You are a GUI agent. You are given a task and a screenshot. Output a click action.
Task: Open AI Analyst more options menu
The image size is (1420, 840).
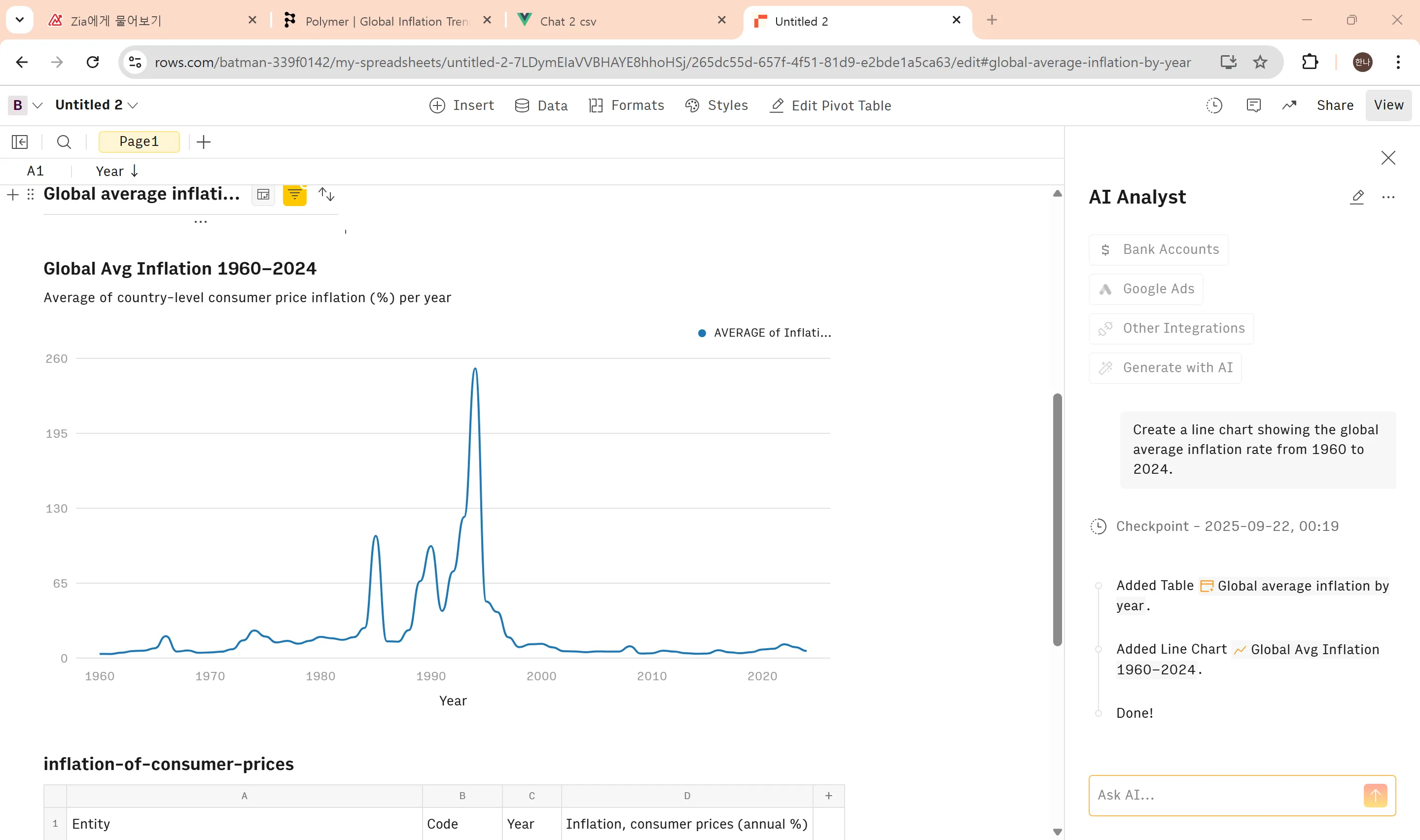coord(1388,197)
